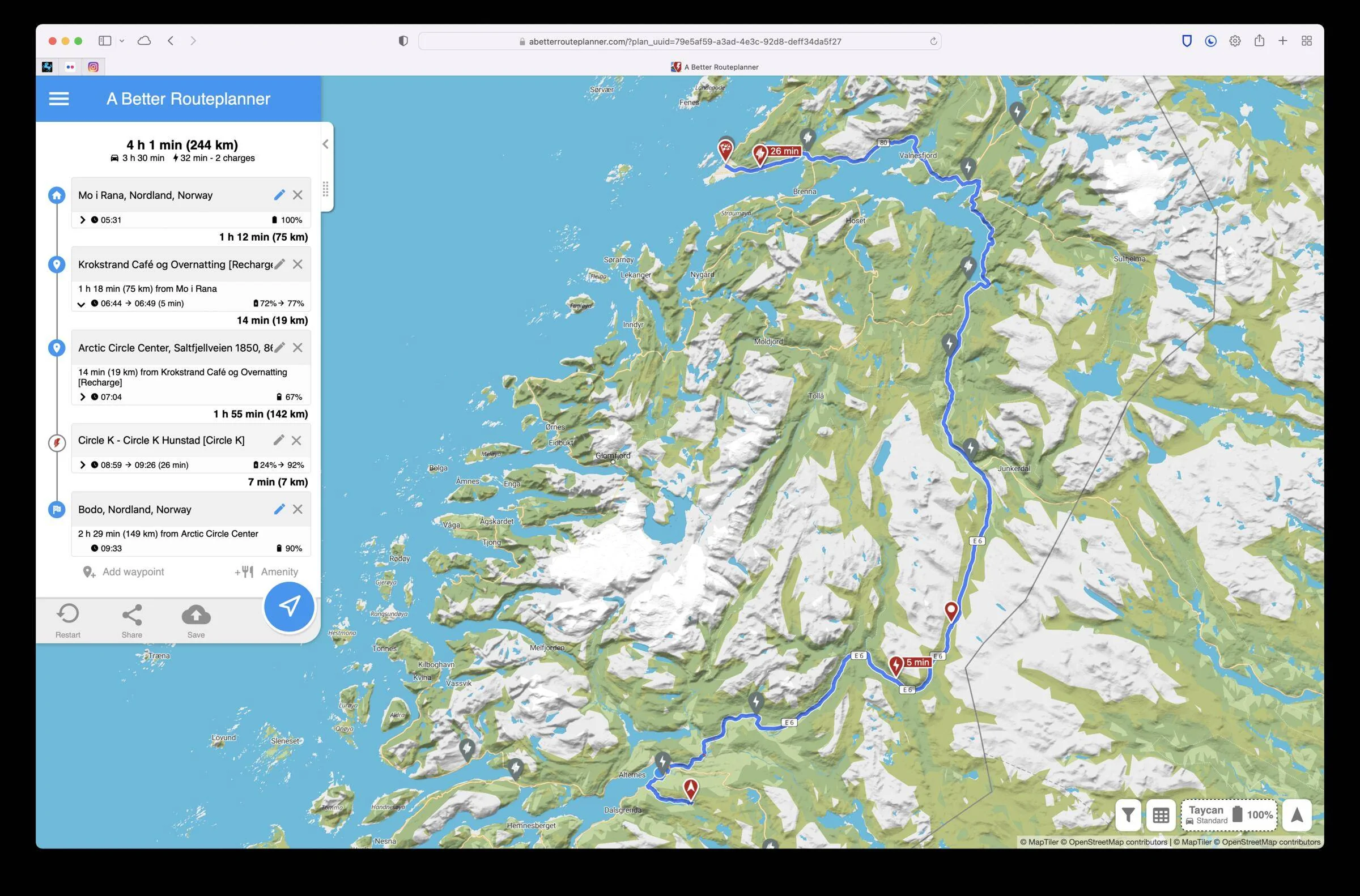Open the hamburger menu in A Better Routeplanner
Image resolution: width=1360 pixels, height=896 pixels.
(59, 99)
